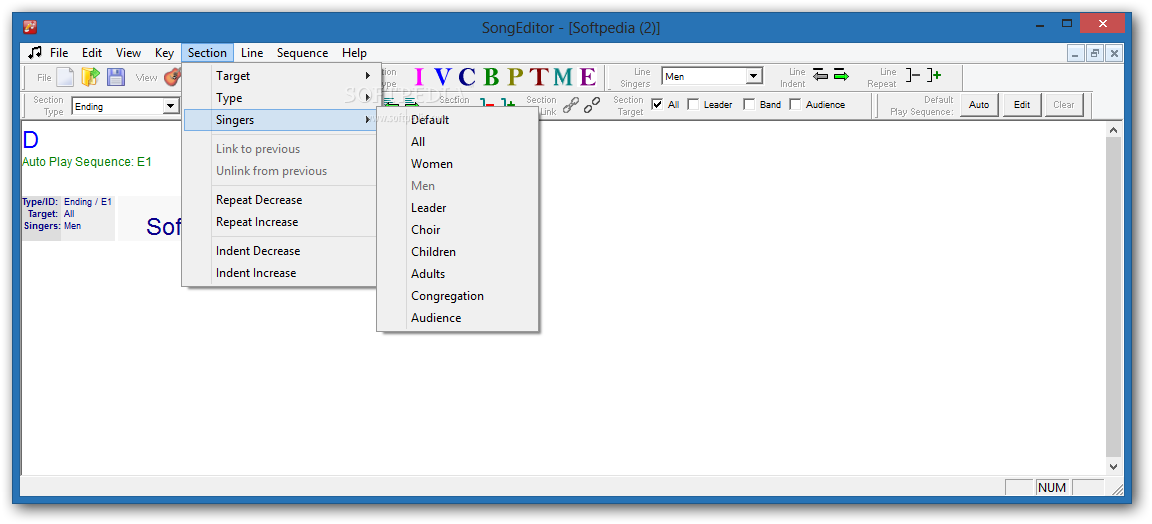Choose Repeat Increase from Section menu
Image resolution: width=1152 pixels, height=524 pixels.
point(281,222)
